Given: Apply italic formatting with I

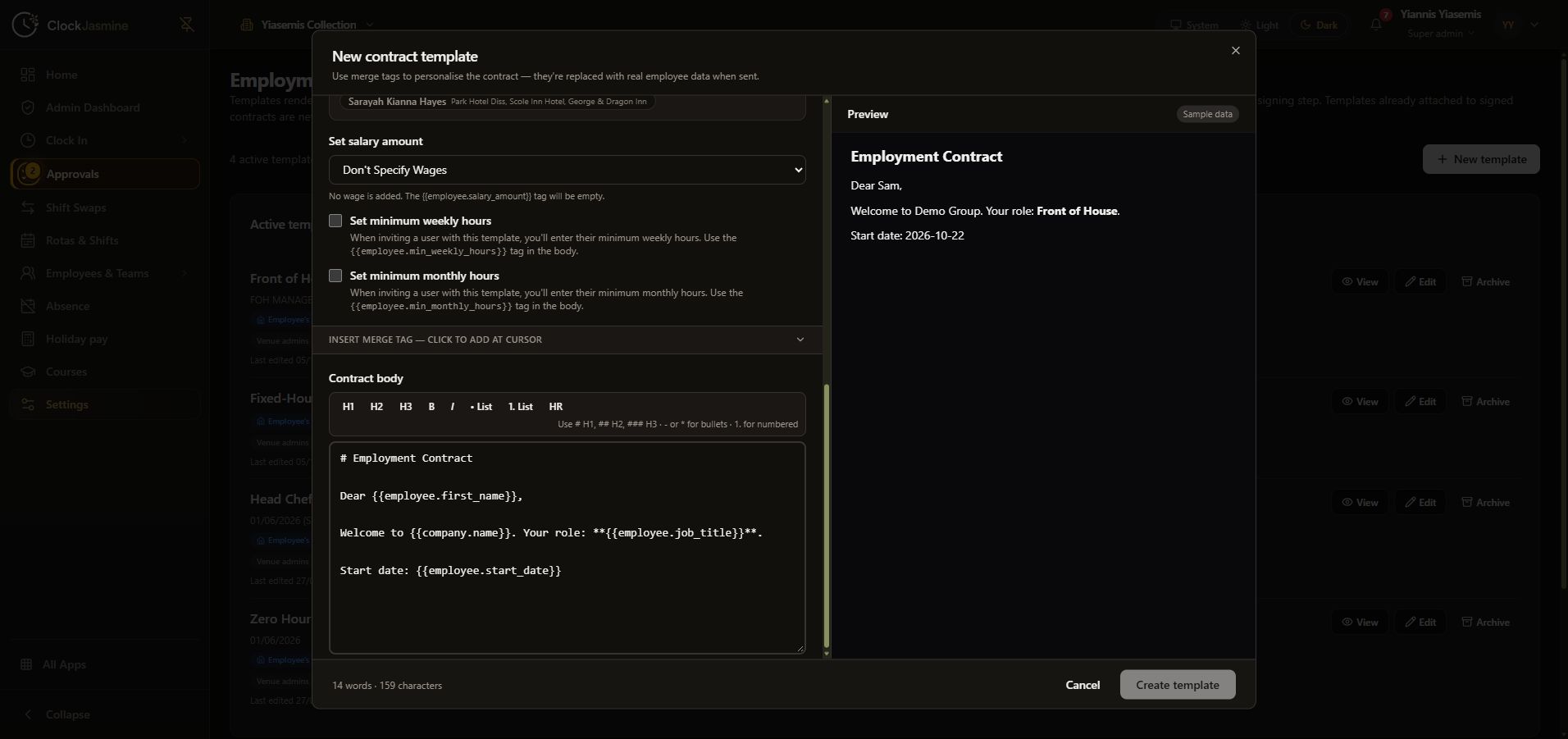Looking at the screenshot, I should tap(452, 407).
